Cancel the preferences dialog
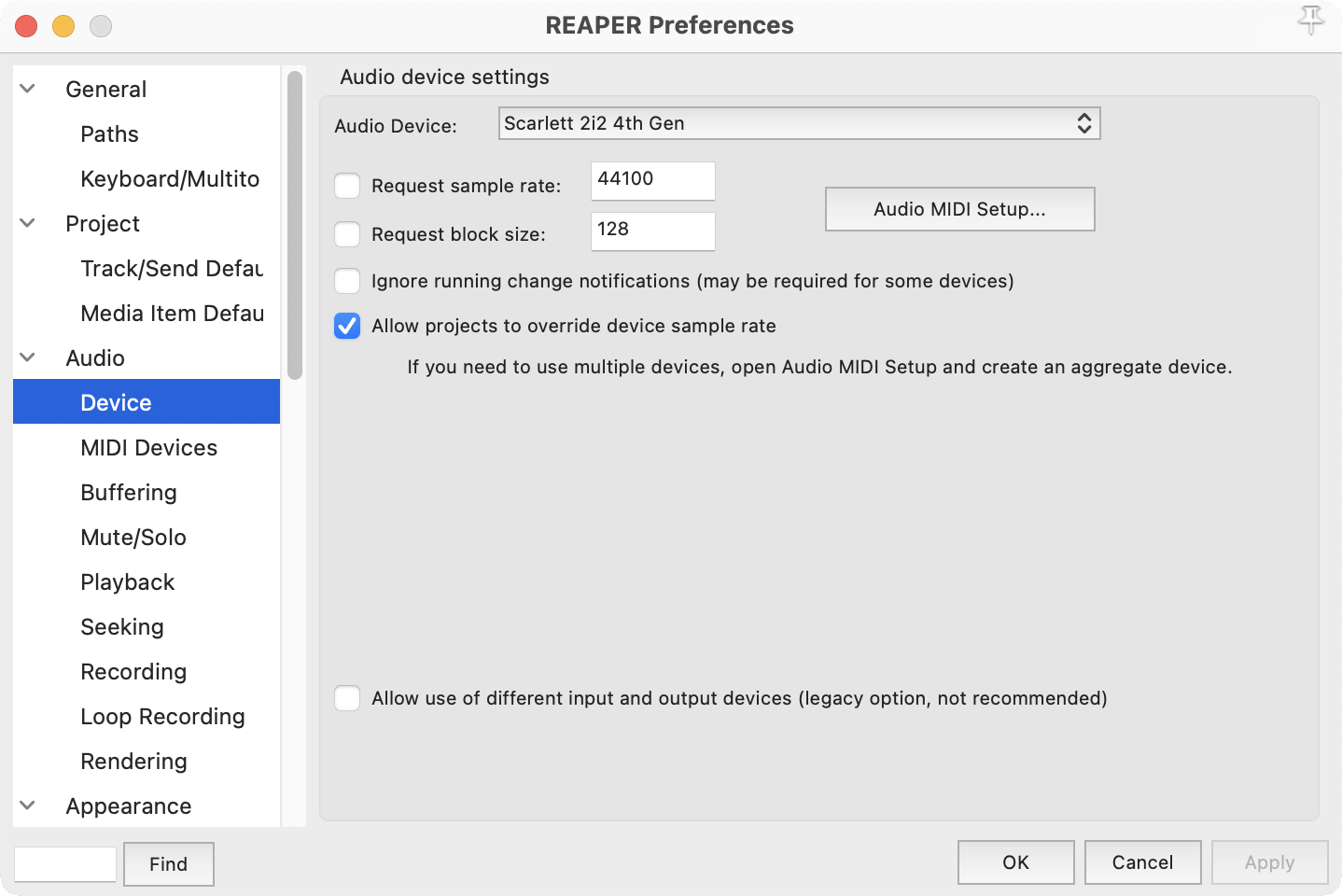This screenshot has width=1342, height=896. (1142, 862)
